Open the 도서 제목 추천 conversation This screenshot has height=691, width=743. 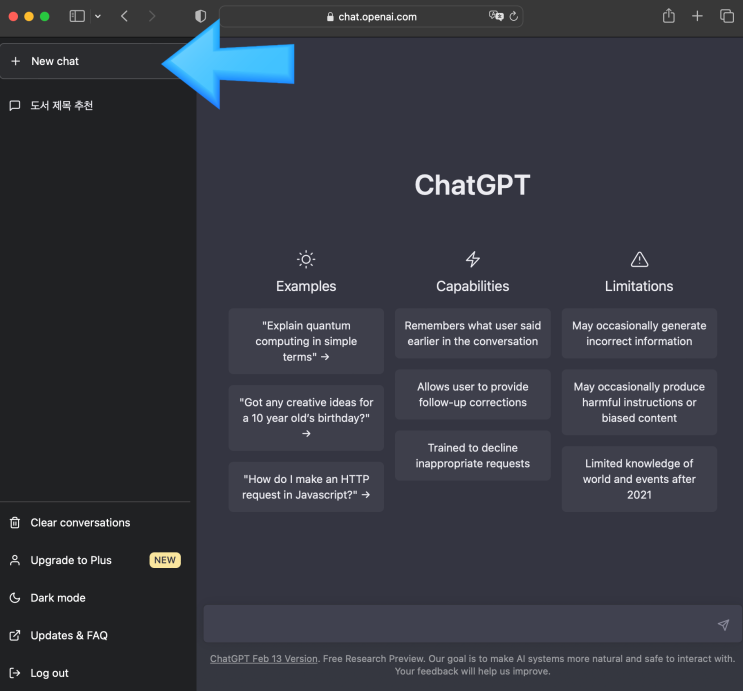(x=95, y=105)
